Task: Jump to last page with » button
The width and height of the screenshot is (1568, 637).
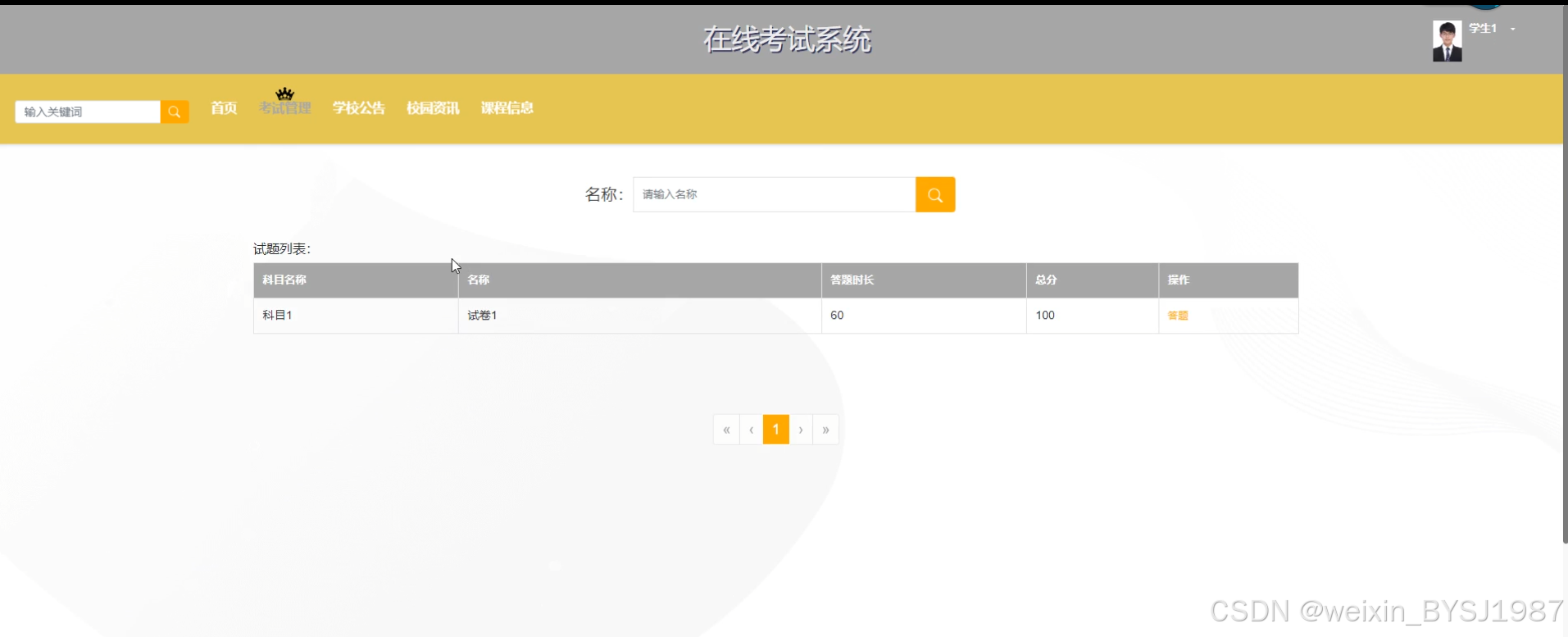Action: point(825,430)
